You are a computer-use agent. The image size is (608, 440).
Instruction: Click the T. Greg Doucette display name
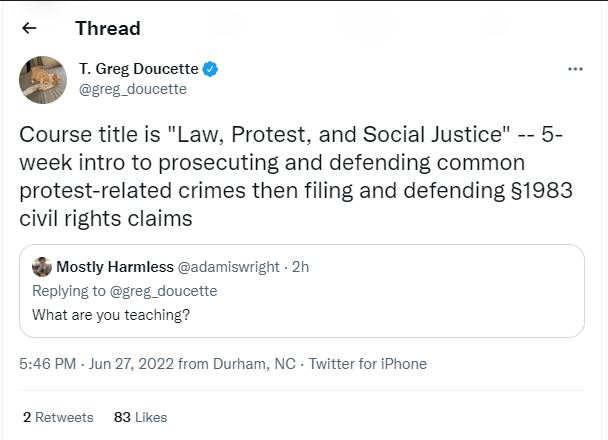[138, 69]
